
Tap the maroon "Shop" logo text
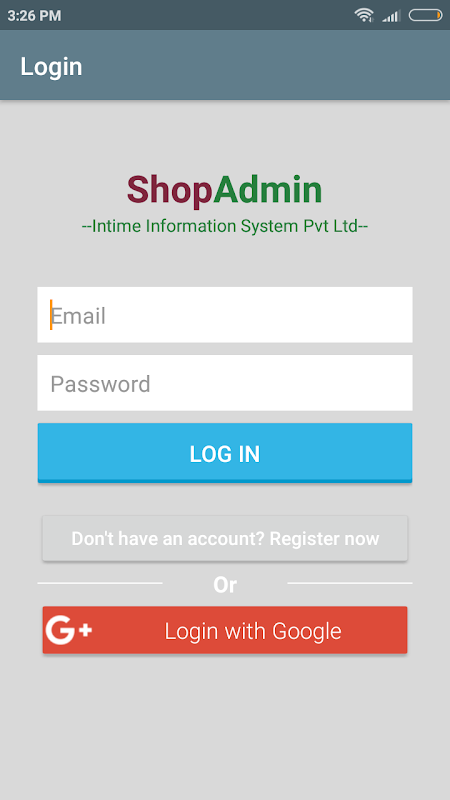169,190
